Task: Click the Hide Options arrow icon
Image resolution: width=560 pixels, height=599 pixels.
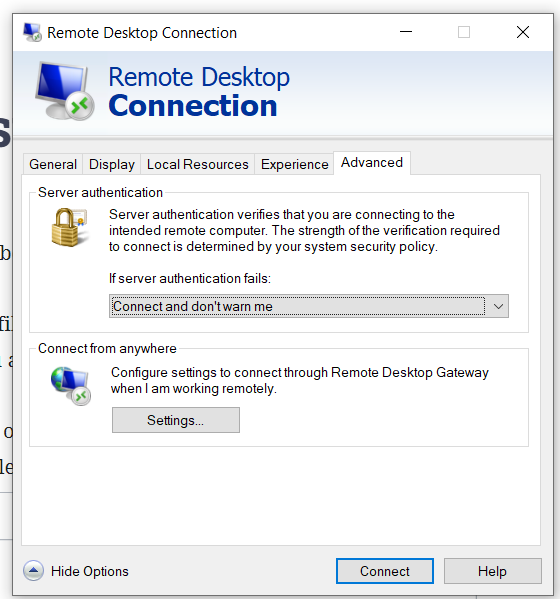Action: coord(34,571)
